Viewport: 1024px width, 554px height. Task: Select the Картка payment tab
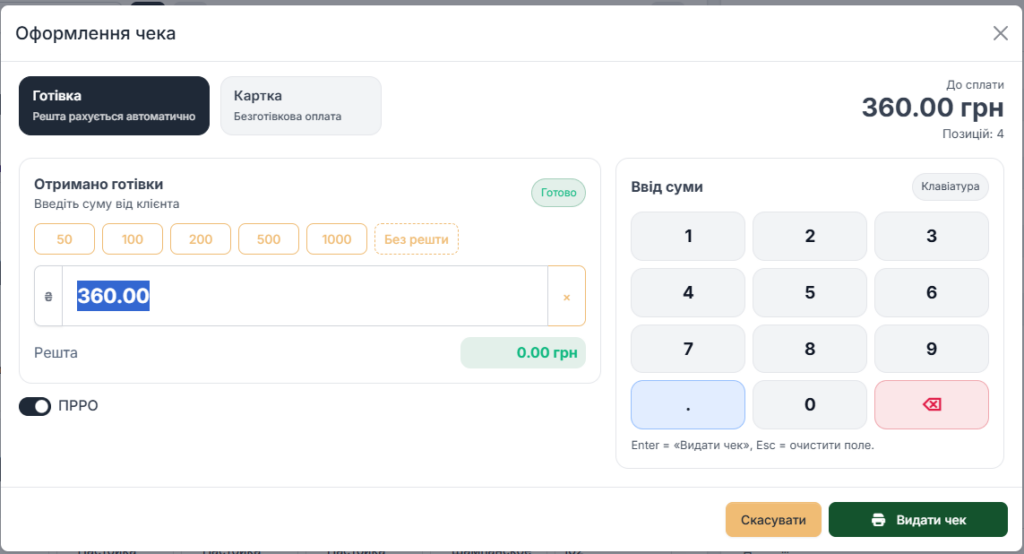300,105
